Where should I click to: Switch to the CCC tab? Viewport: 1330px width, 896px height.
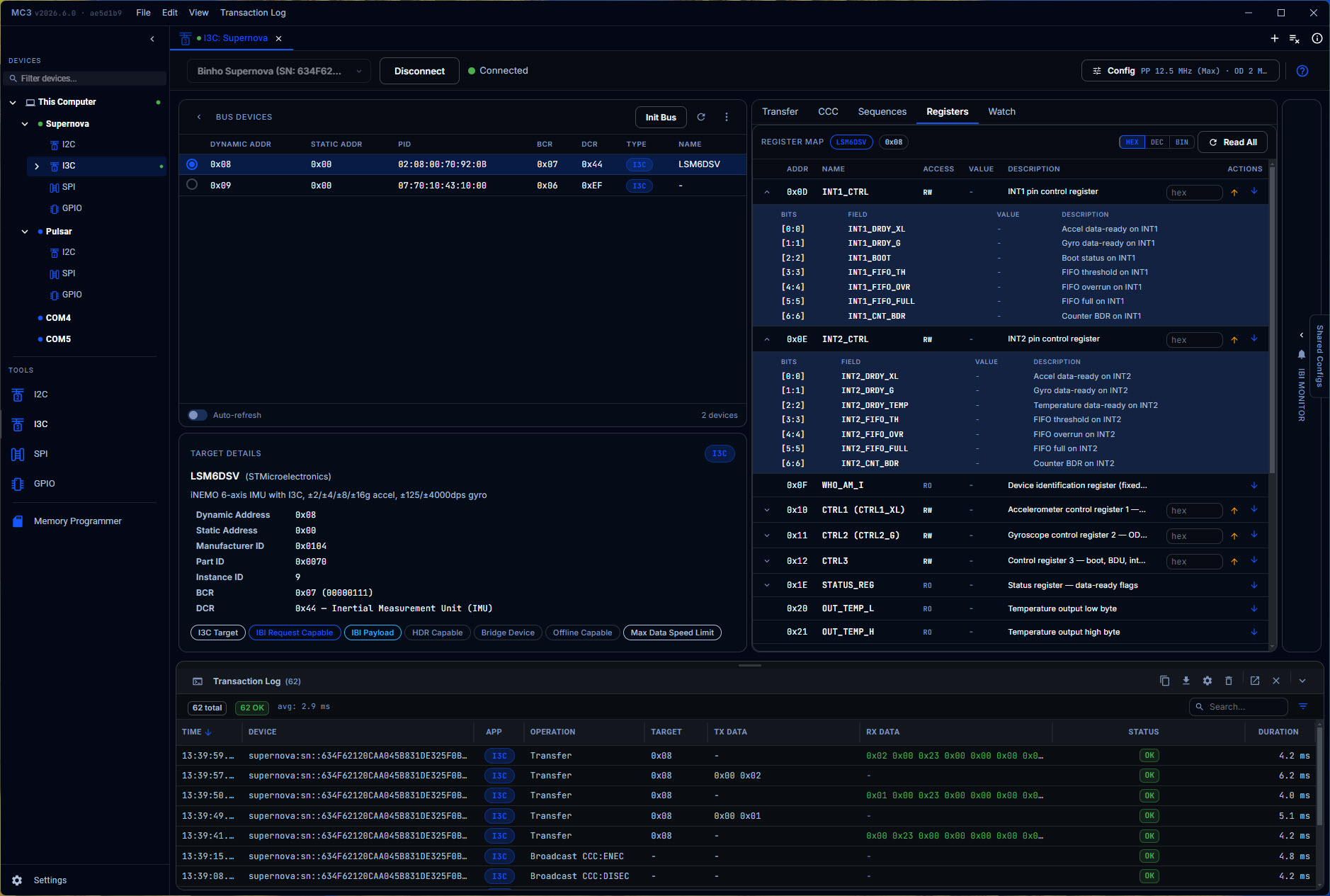point(828,112)
